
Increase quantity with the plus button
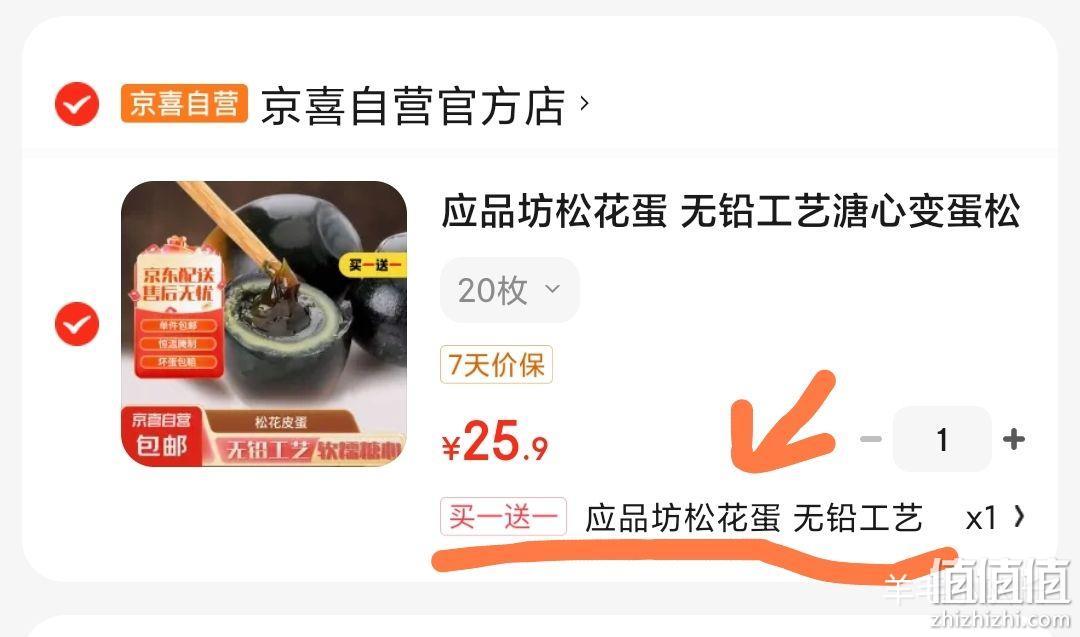click(x=1014, y=439)
